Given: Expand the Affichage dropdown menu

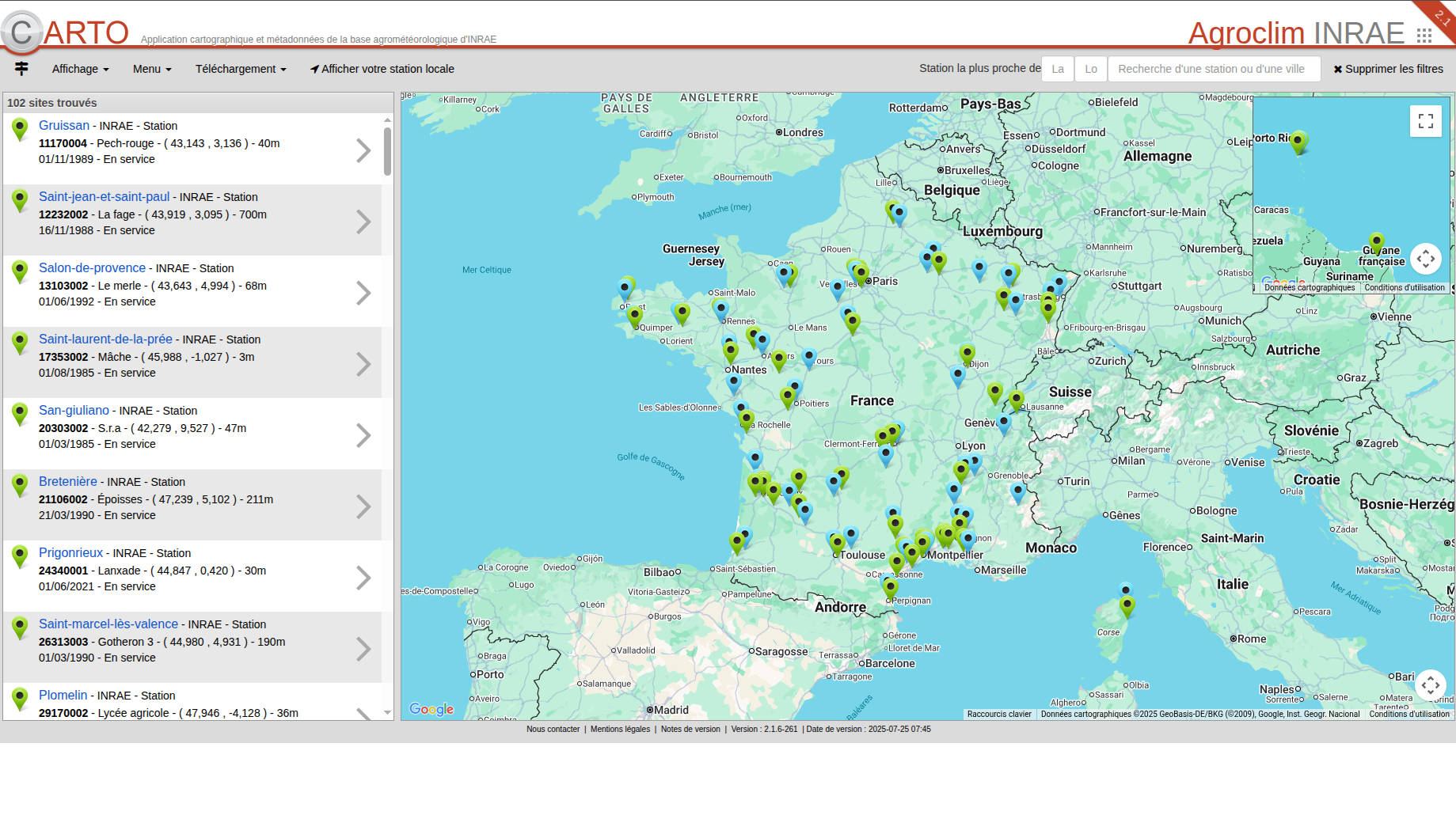Looking at the screenshot, I should [80, 69].
